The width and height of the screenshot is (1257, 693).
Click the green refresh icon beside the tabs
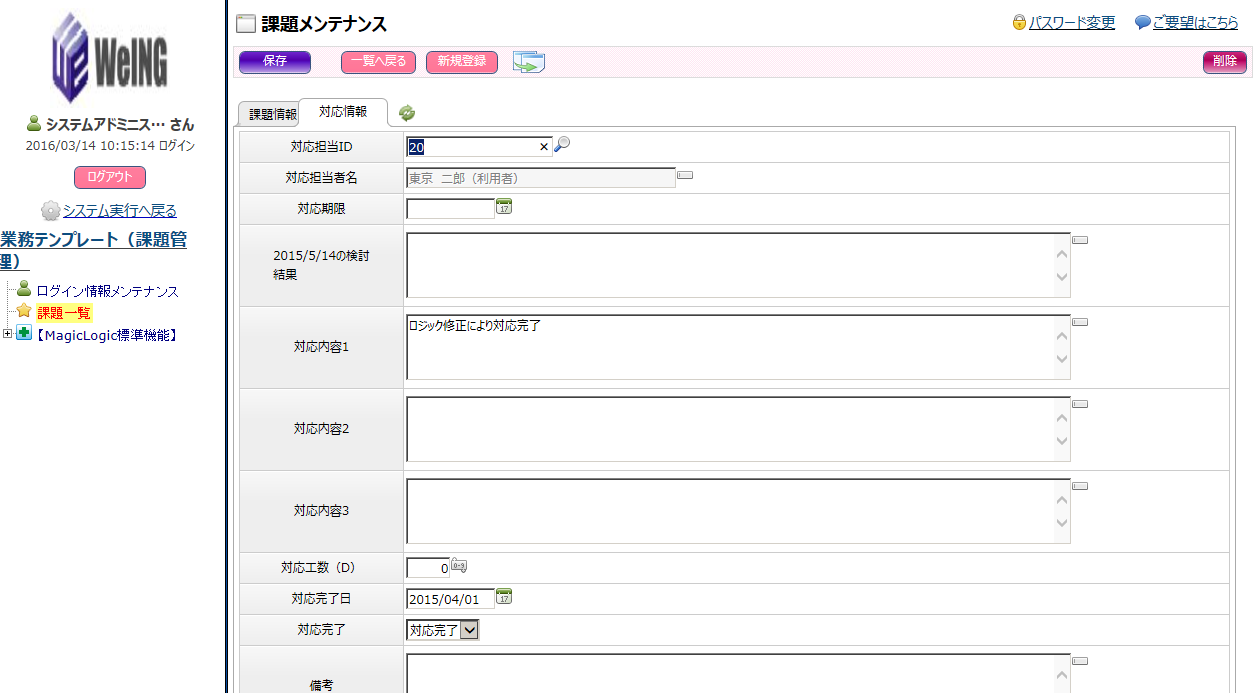click(407, 113)
